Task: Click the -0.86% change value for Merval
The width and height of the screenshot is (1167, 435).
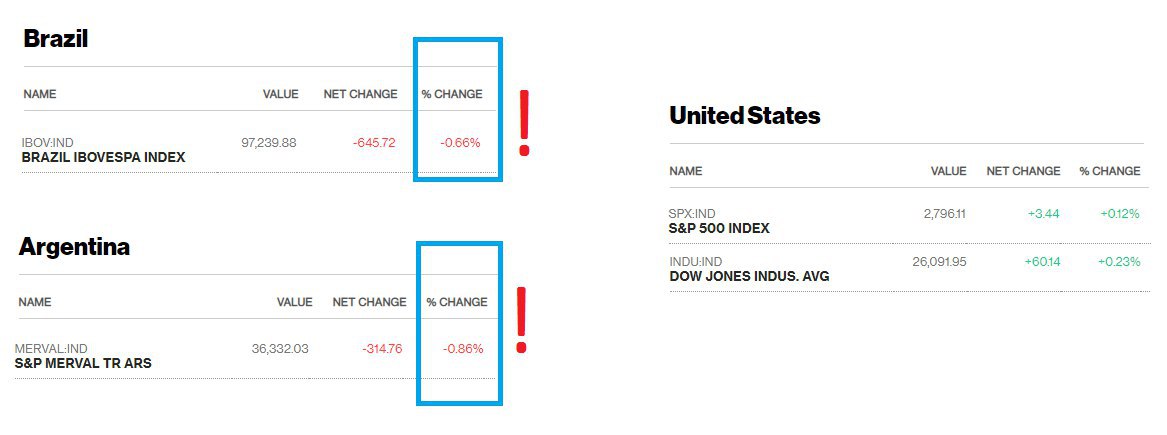Action: coord(463,349)
